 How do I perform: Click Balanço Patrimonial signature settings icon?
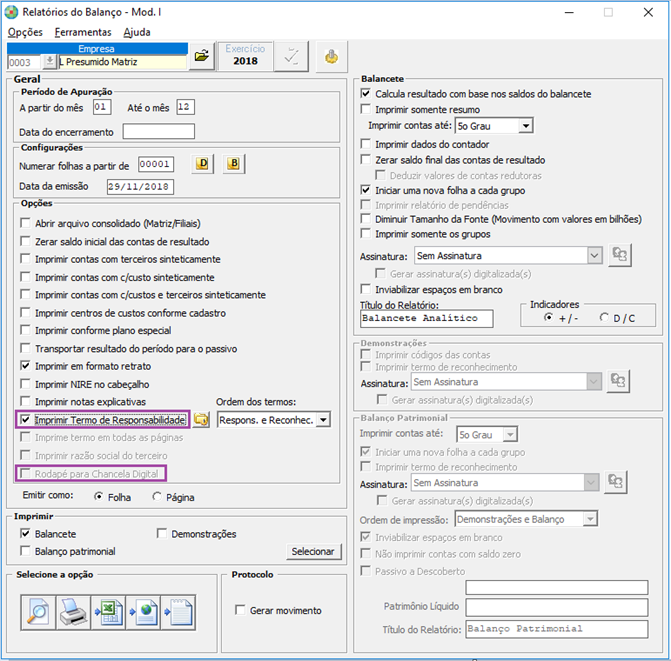tap(615, 482)
